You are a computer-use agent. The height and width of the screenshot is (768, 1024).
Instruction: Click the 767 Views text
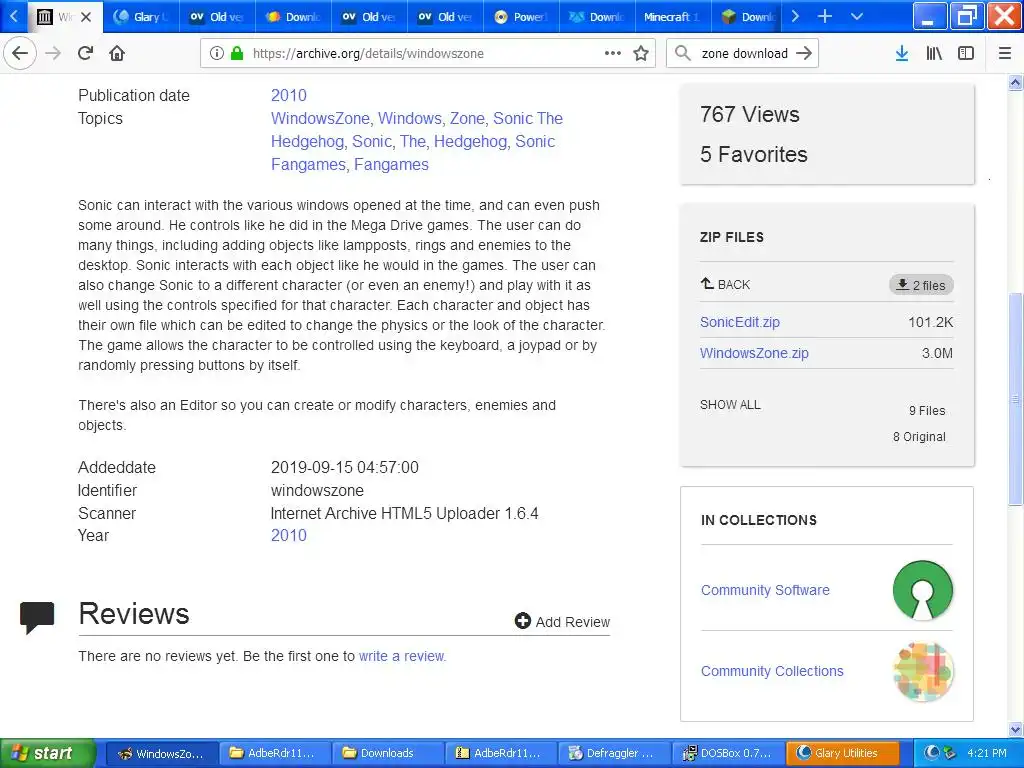[x=750, y=114]
